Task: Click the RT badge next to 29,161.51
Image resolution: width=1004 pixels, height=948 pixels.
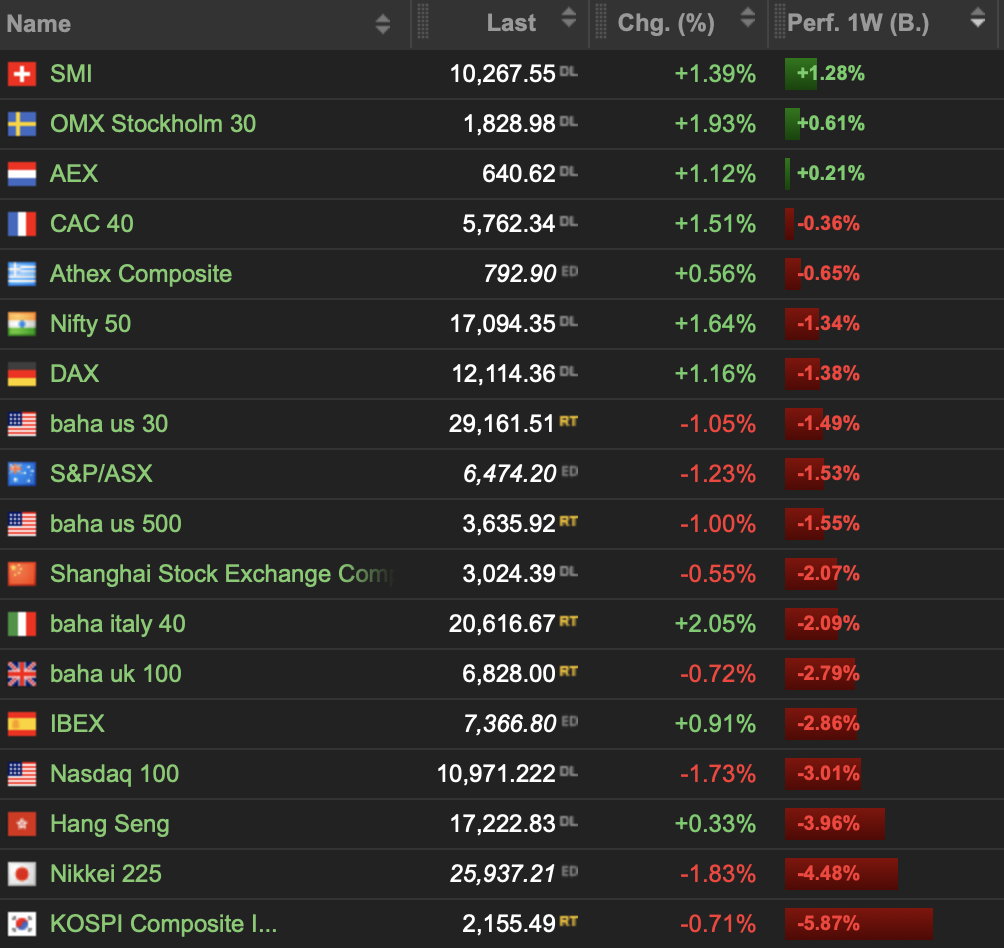Action: (569, 421)
